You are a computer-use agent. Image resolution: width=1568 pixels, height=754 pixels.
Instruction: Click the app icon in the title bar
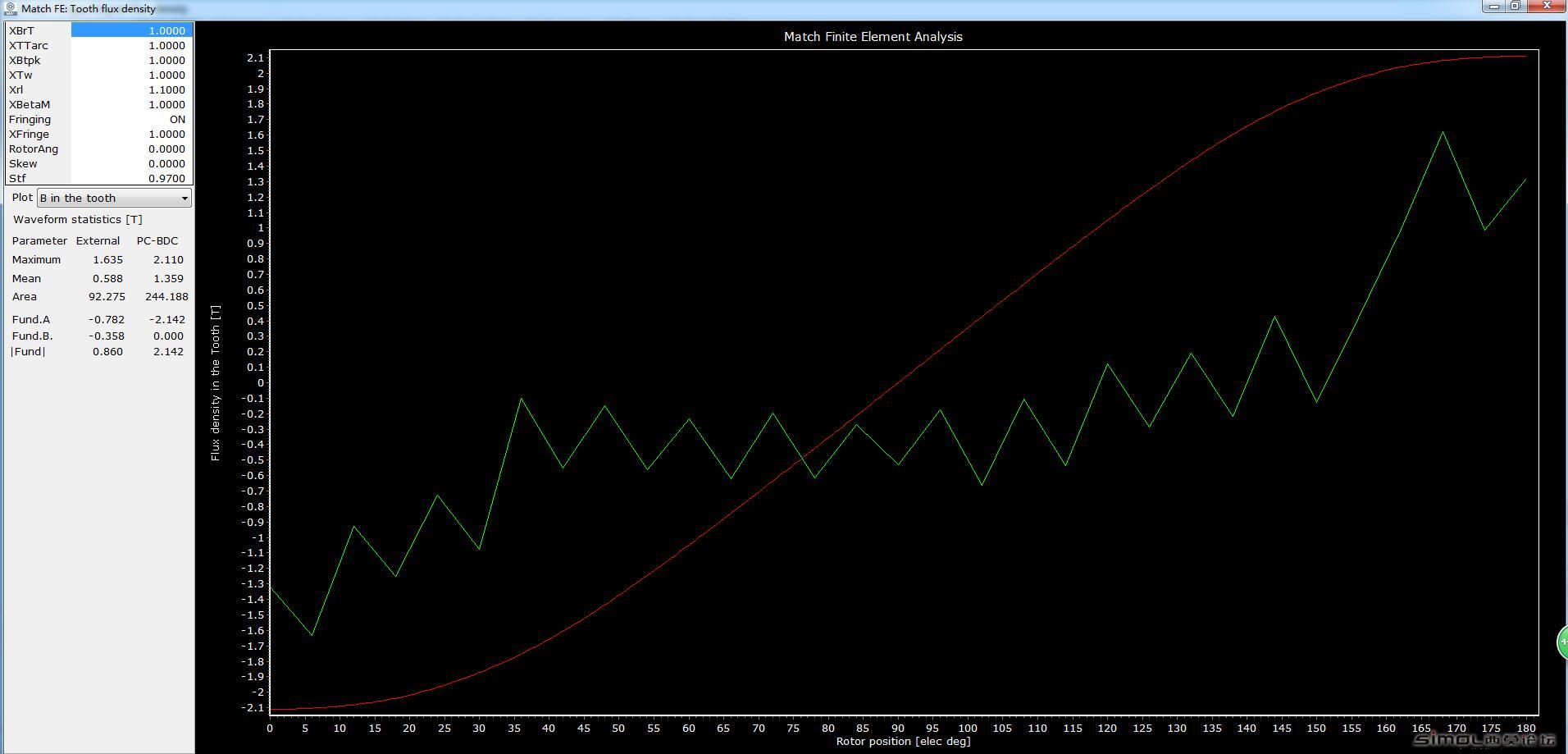(11, 8)
